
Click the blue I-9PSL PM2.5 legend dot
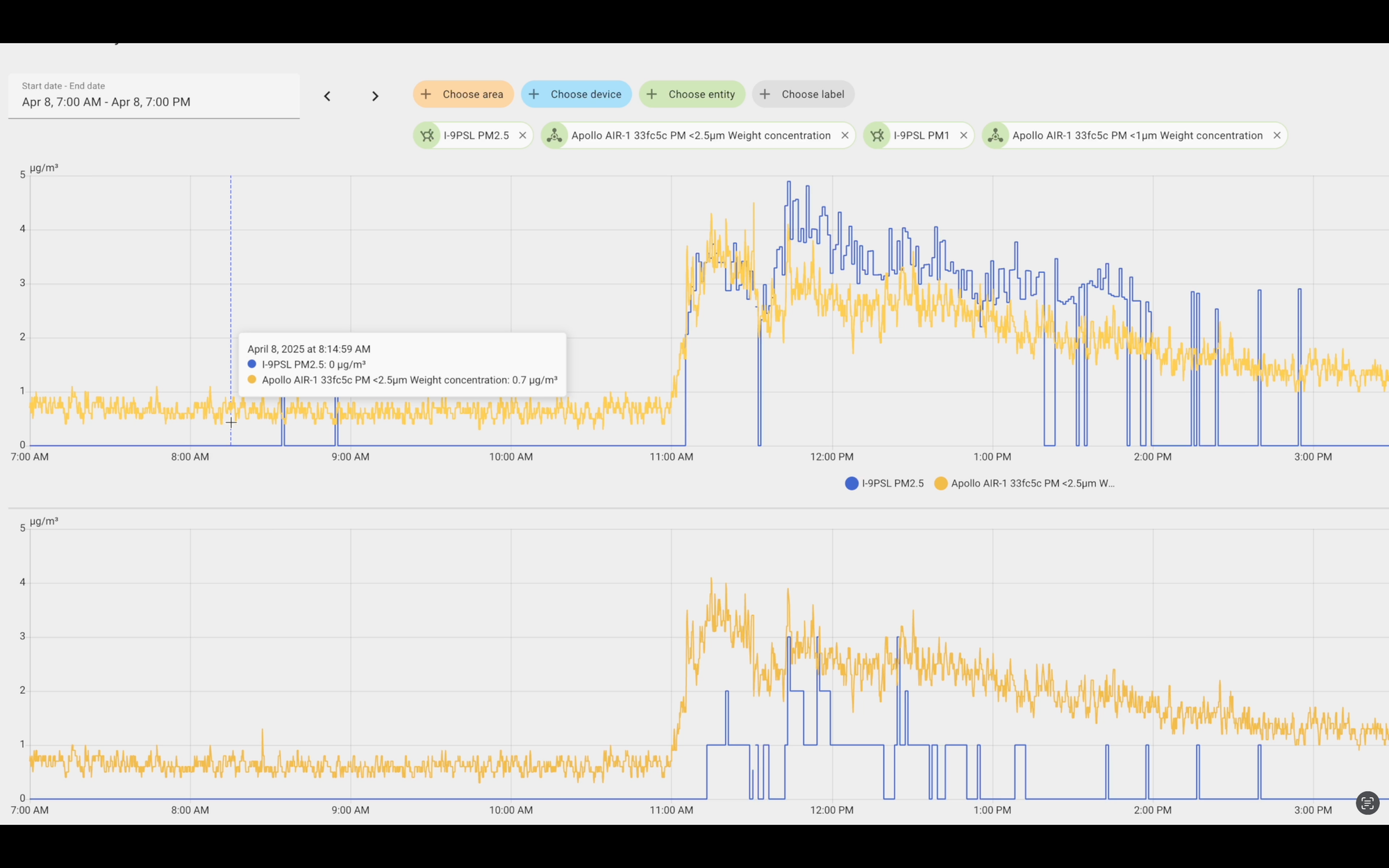pos(851,483)
